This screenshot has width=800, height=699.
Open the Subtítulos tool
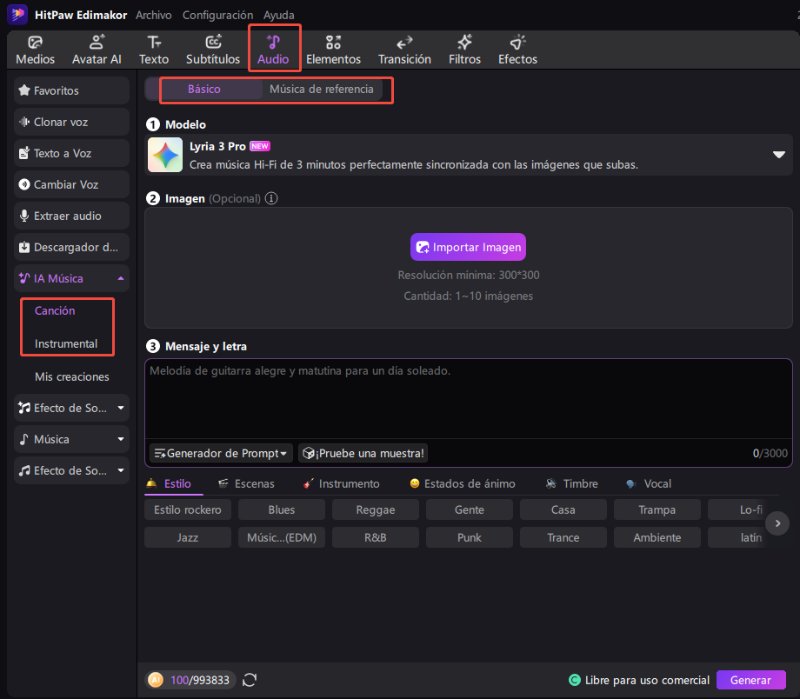213,50
